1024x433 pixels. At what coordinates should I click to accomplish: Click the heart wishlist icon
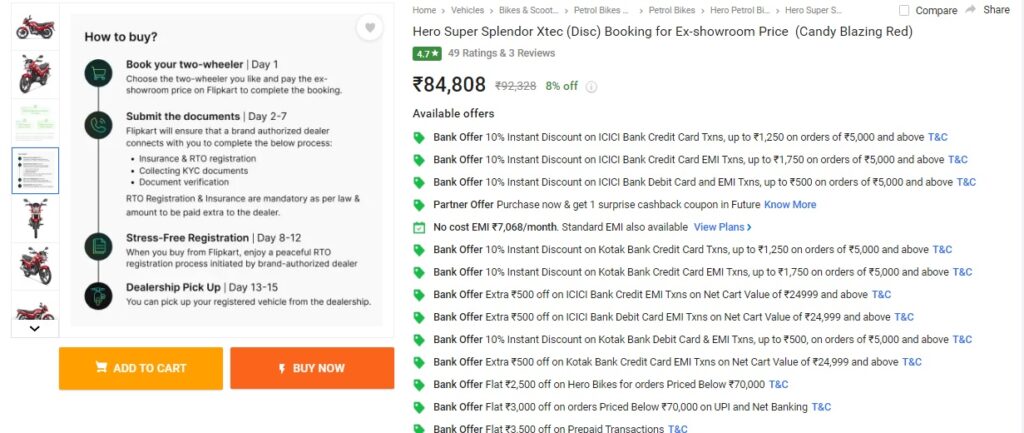370,27
